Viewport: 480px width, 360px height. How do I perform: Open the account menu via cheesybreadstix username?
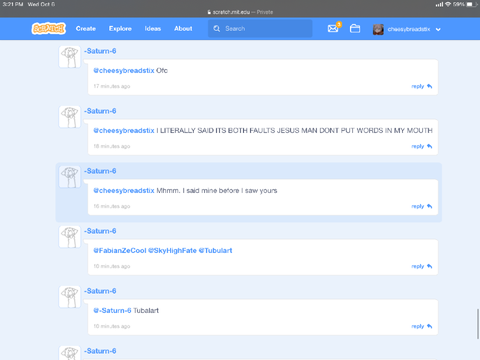(409, 29)
